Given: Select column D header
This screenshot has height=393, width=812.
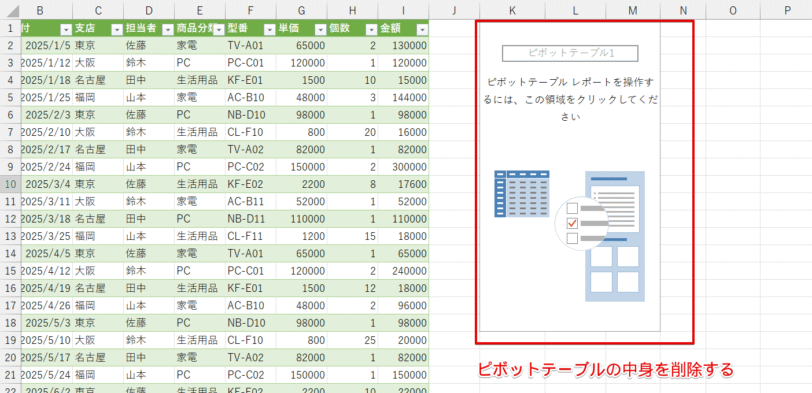Looking at the screenshot, I should (149, 9).
